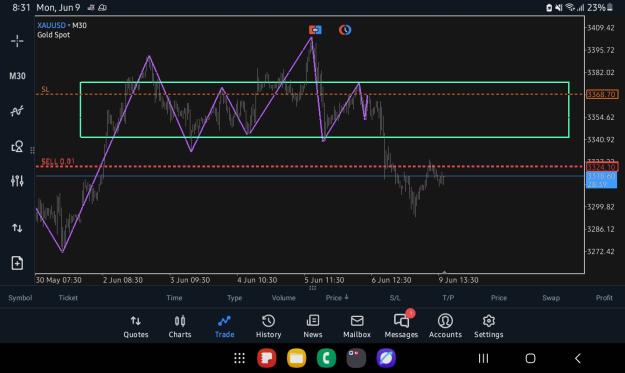Click the 3324.30 sell price tag
The image size is (625, 373).
pos(602,167)
